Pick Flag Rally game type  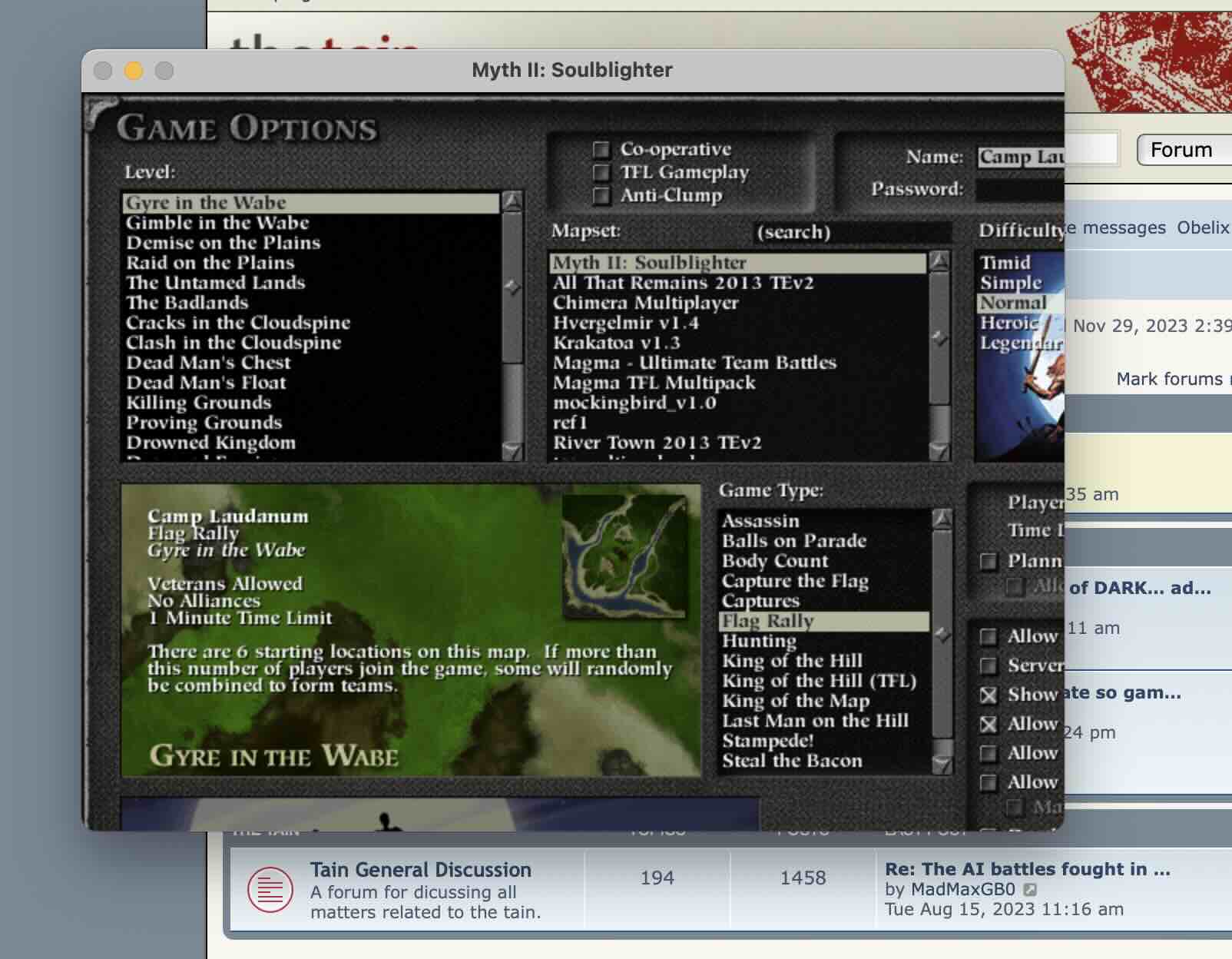coord(824,621)
